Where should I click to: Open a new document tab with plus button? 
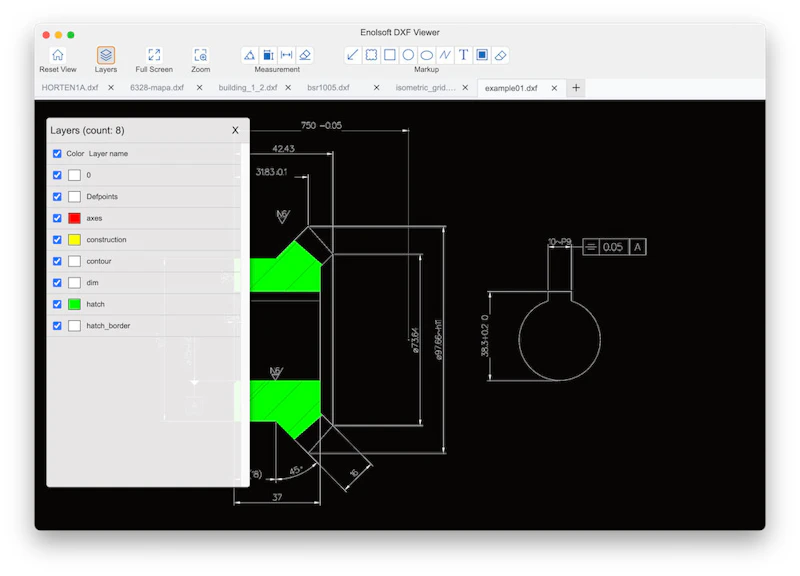576,87
